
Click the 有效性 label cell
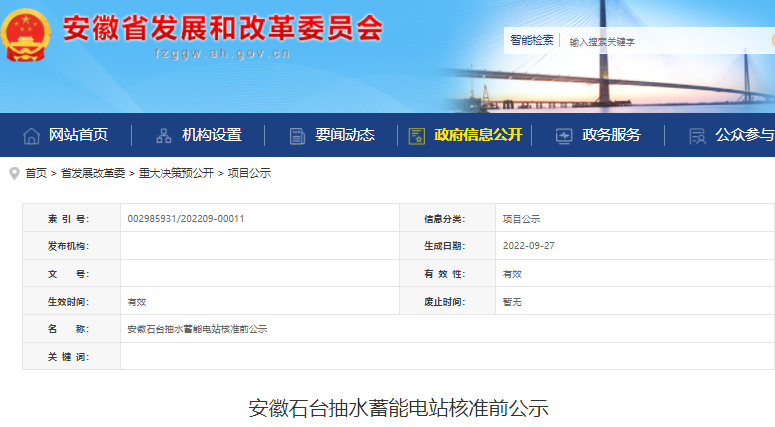448,273
